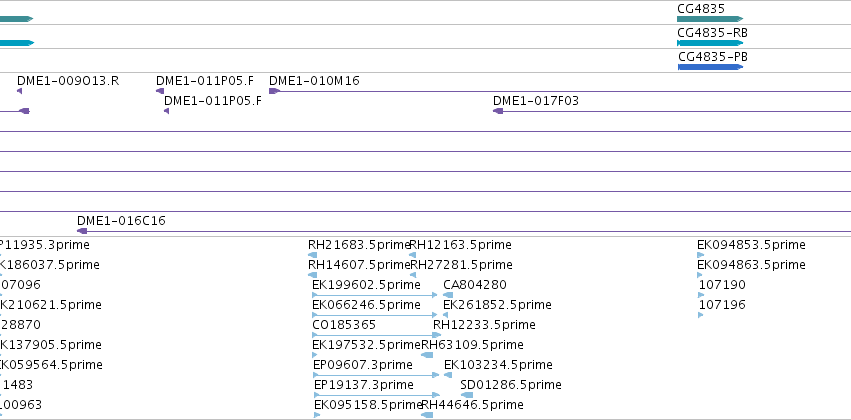Select the EK094853.5prime label

pos(751,245)
